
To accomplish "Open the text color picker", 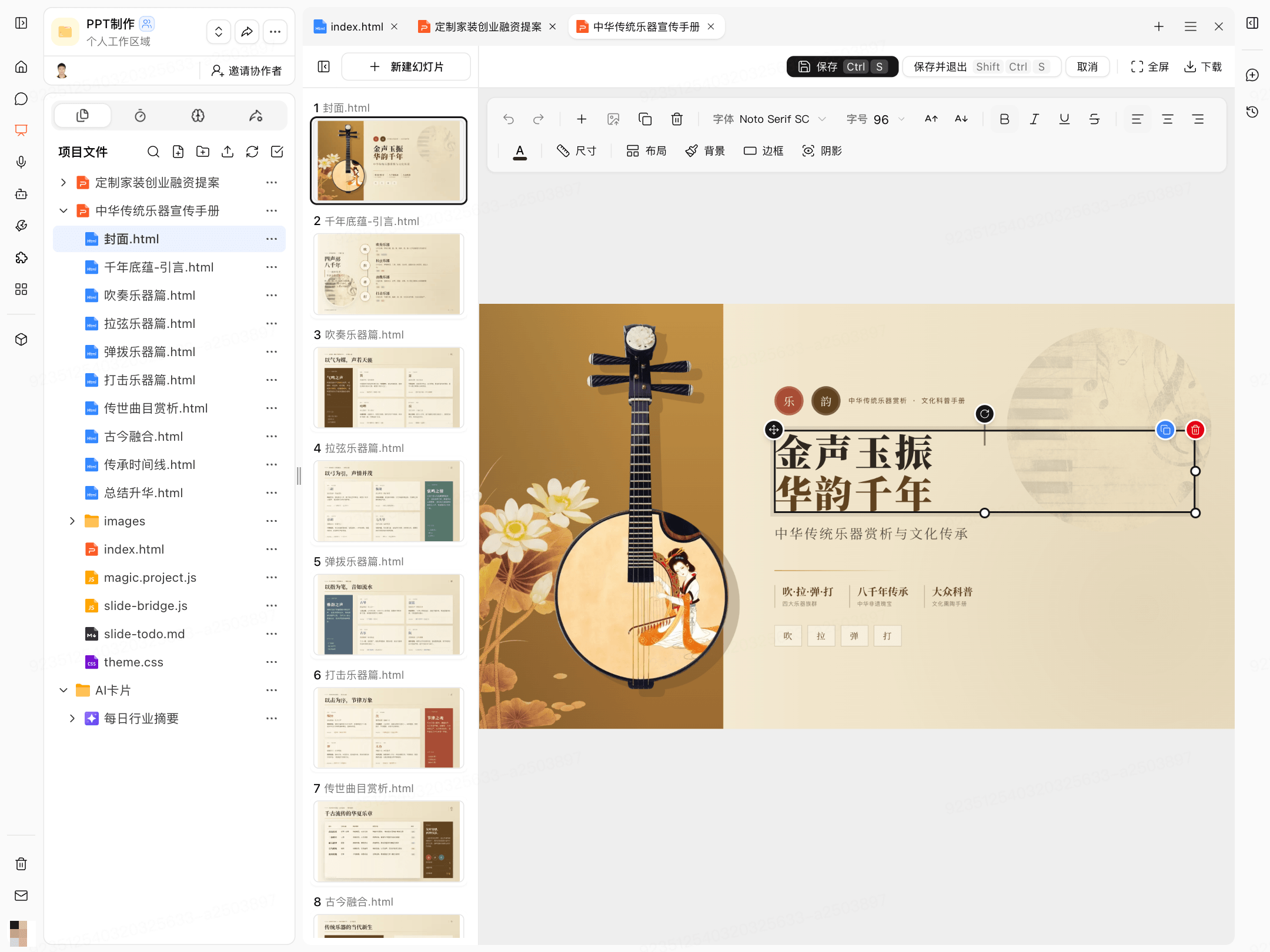I will [520, 152].
